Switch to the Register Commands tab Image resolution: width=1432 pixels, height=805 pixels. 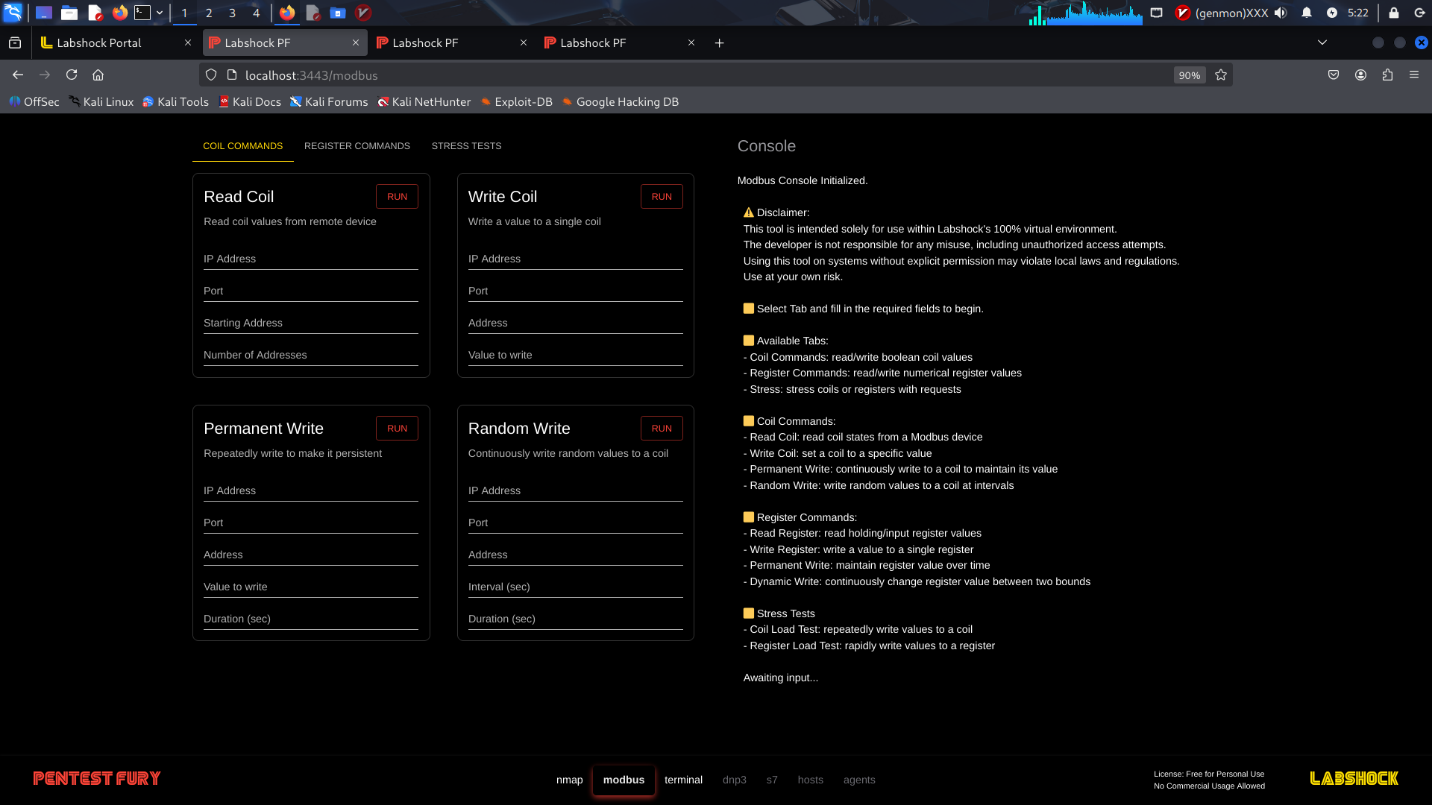[x=357, y=146]
